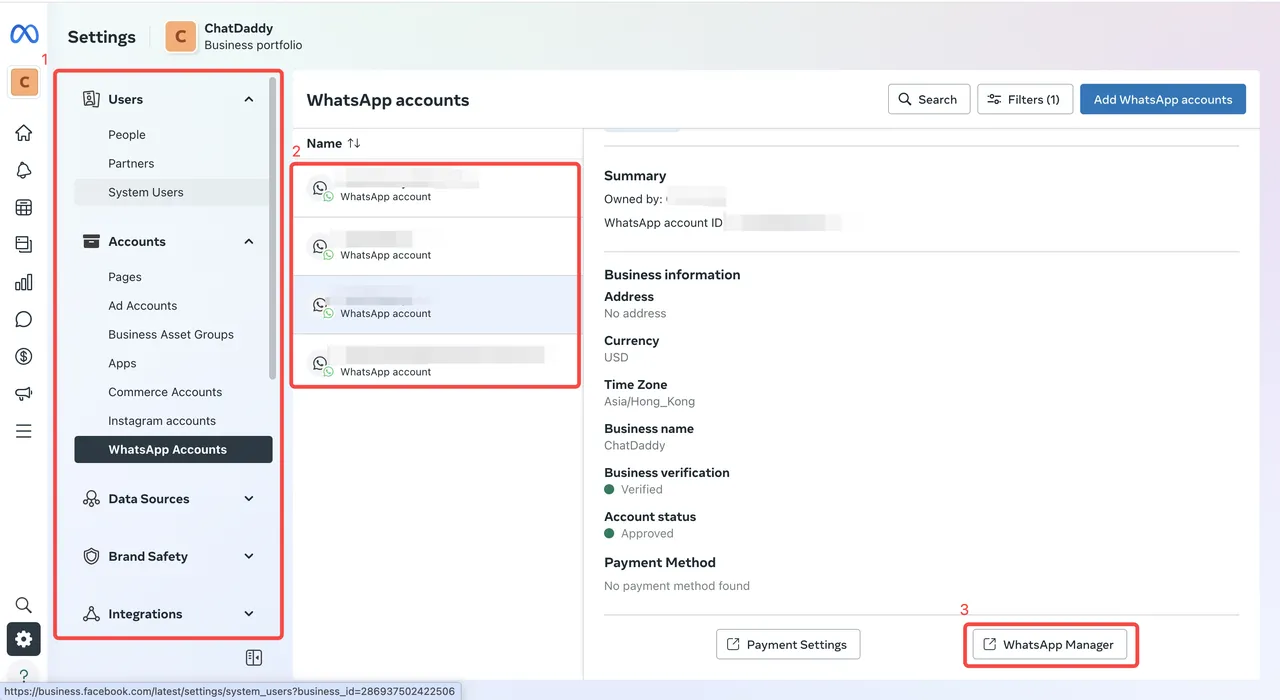The width and height of the screenshot is (1280, 700).
Task: Open notifications bell icon
Action: click(24, 170)
